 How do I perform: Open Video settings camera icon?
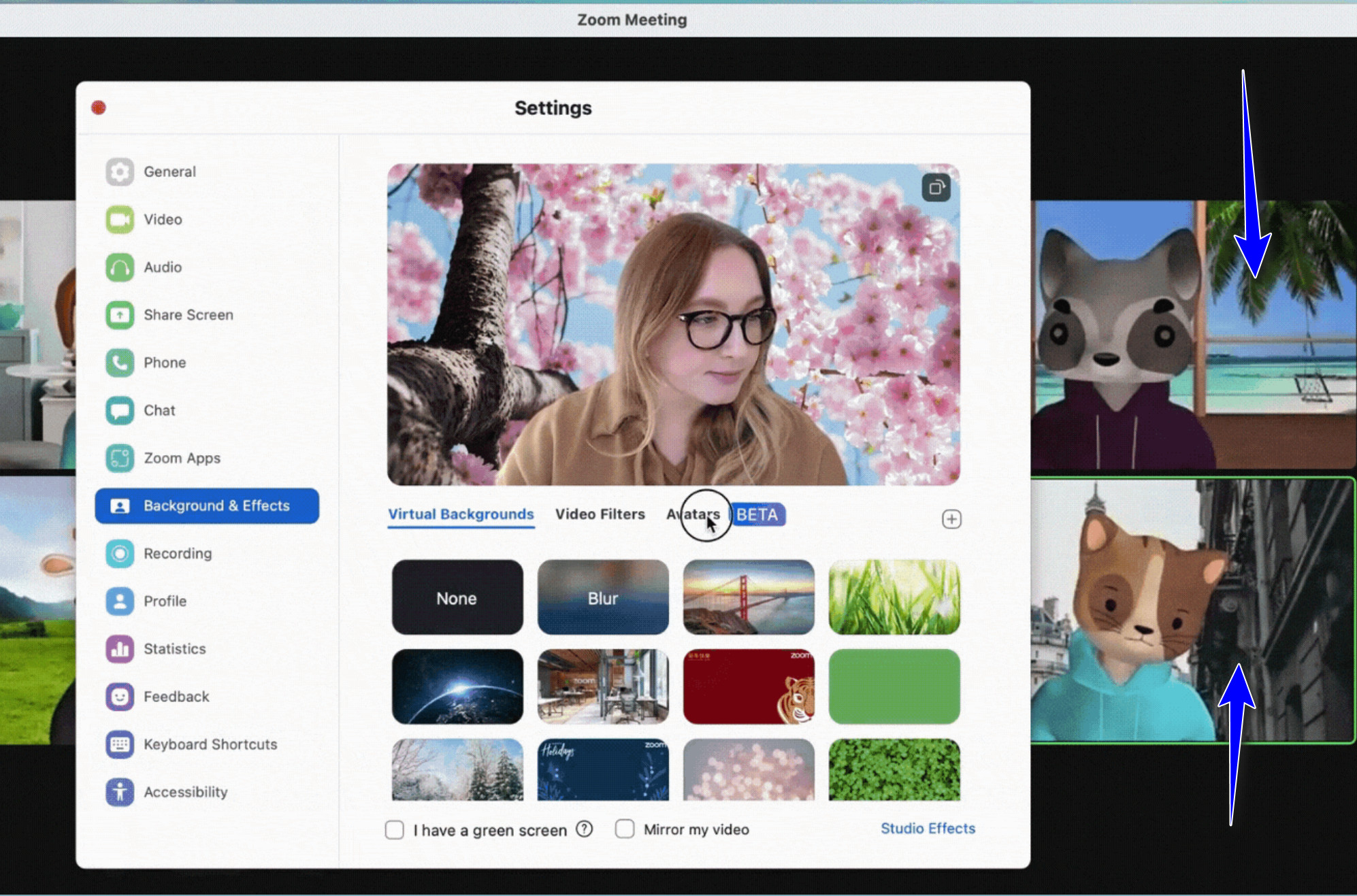(x=120, y=220)
